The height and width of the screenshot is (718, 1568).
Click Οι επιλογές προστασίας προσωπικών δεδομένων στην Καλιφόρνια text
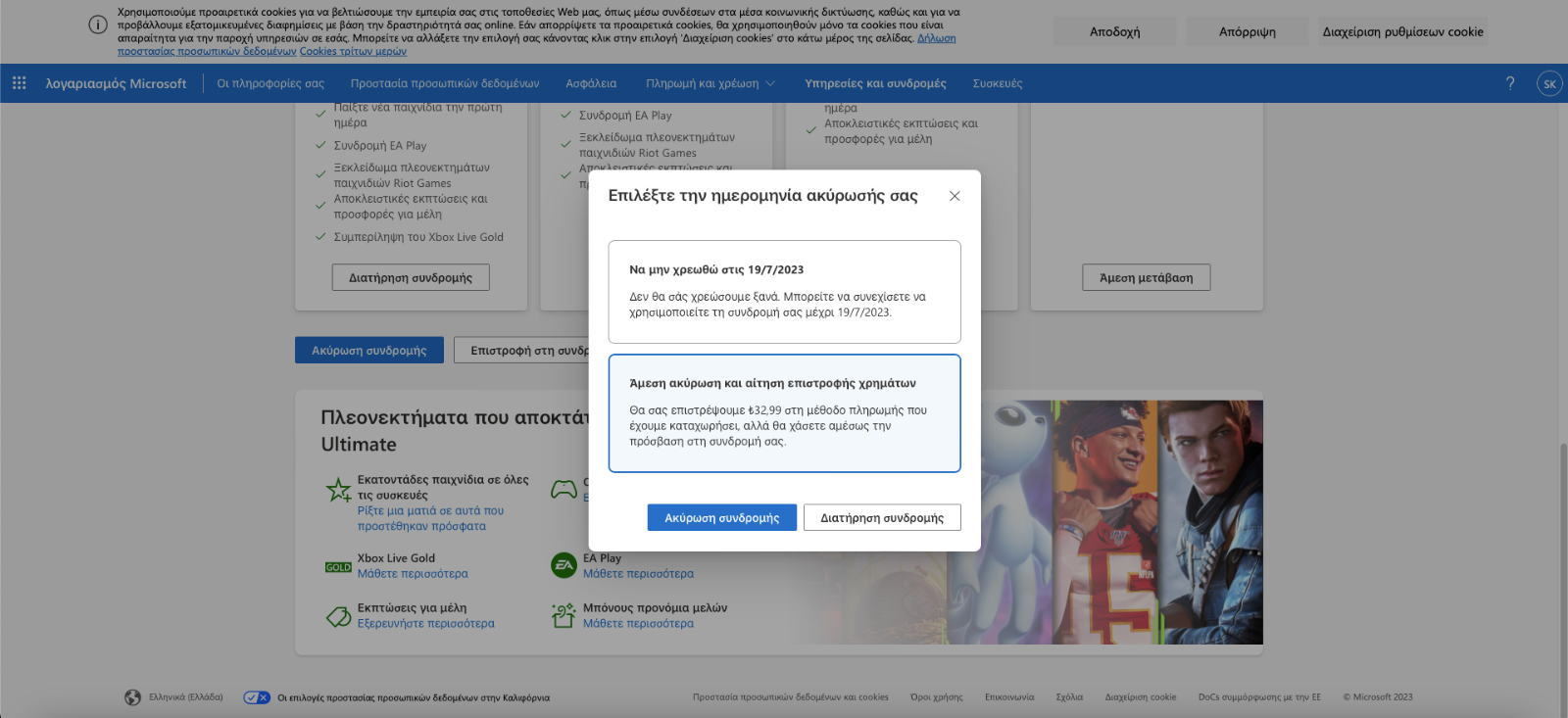coord(414,697)
